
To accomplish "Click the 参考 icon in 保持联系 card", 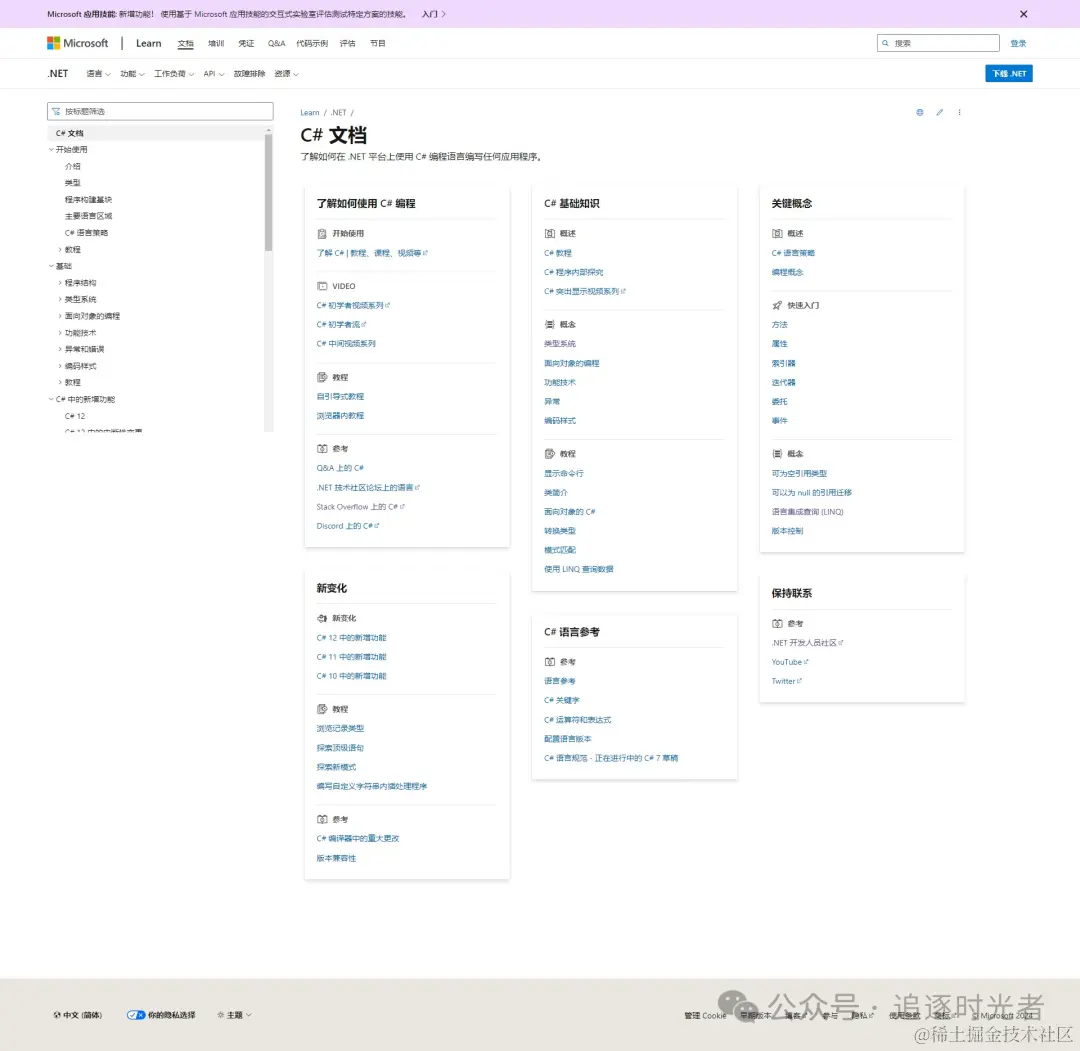I will click(x=777, y=623).
